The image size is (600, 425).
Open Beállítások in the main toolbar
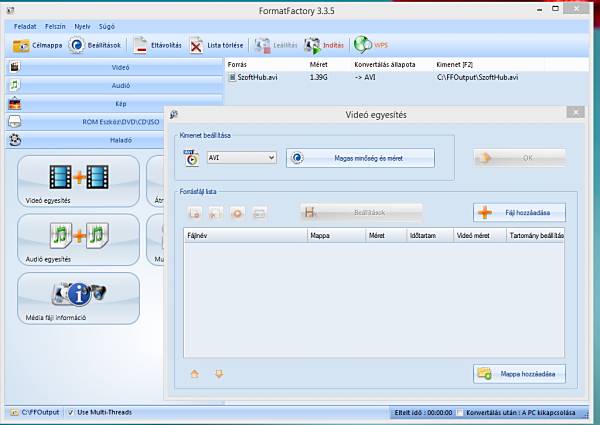[76, 46]
